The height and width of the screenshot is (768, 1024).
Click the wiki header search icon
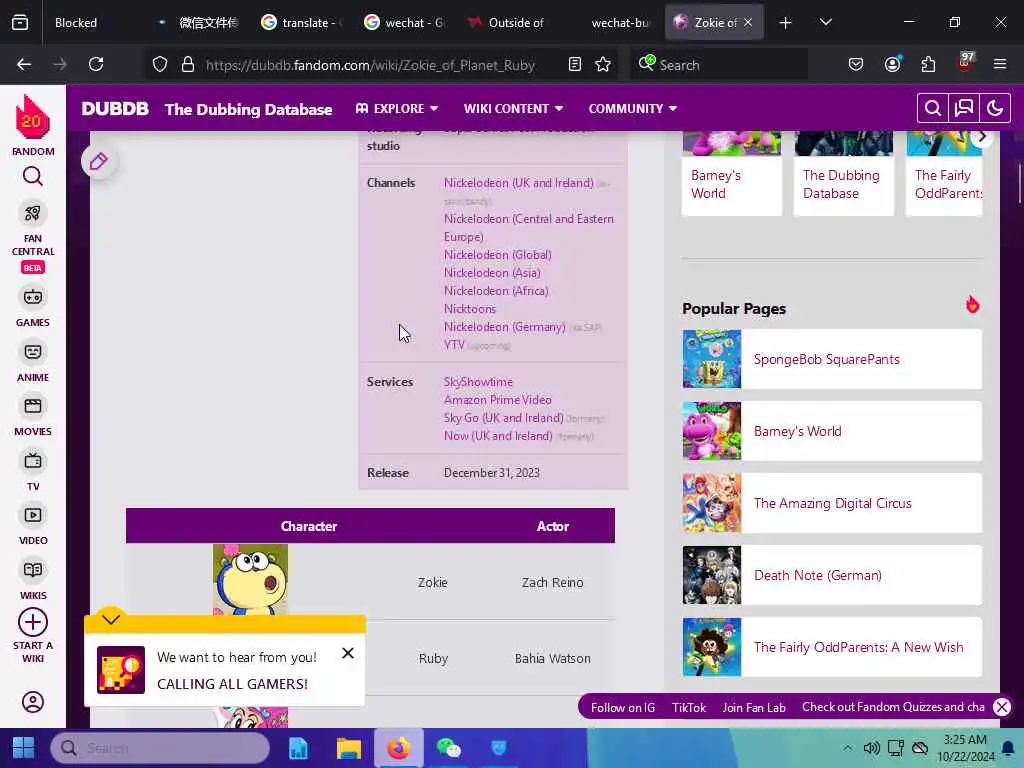coord(933,108)
